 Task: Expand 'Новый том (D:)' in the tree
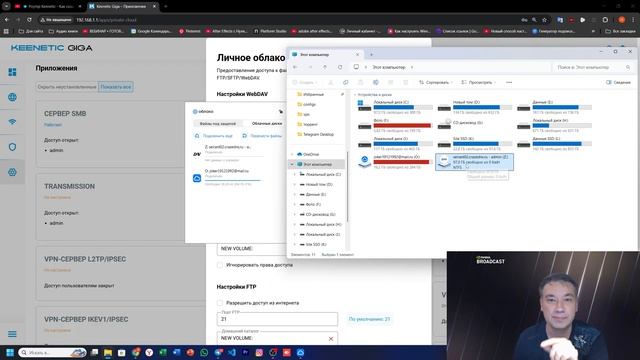295,184
